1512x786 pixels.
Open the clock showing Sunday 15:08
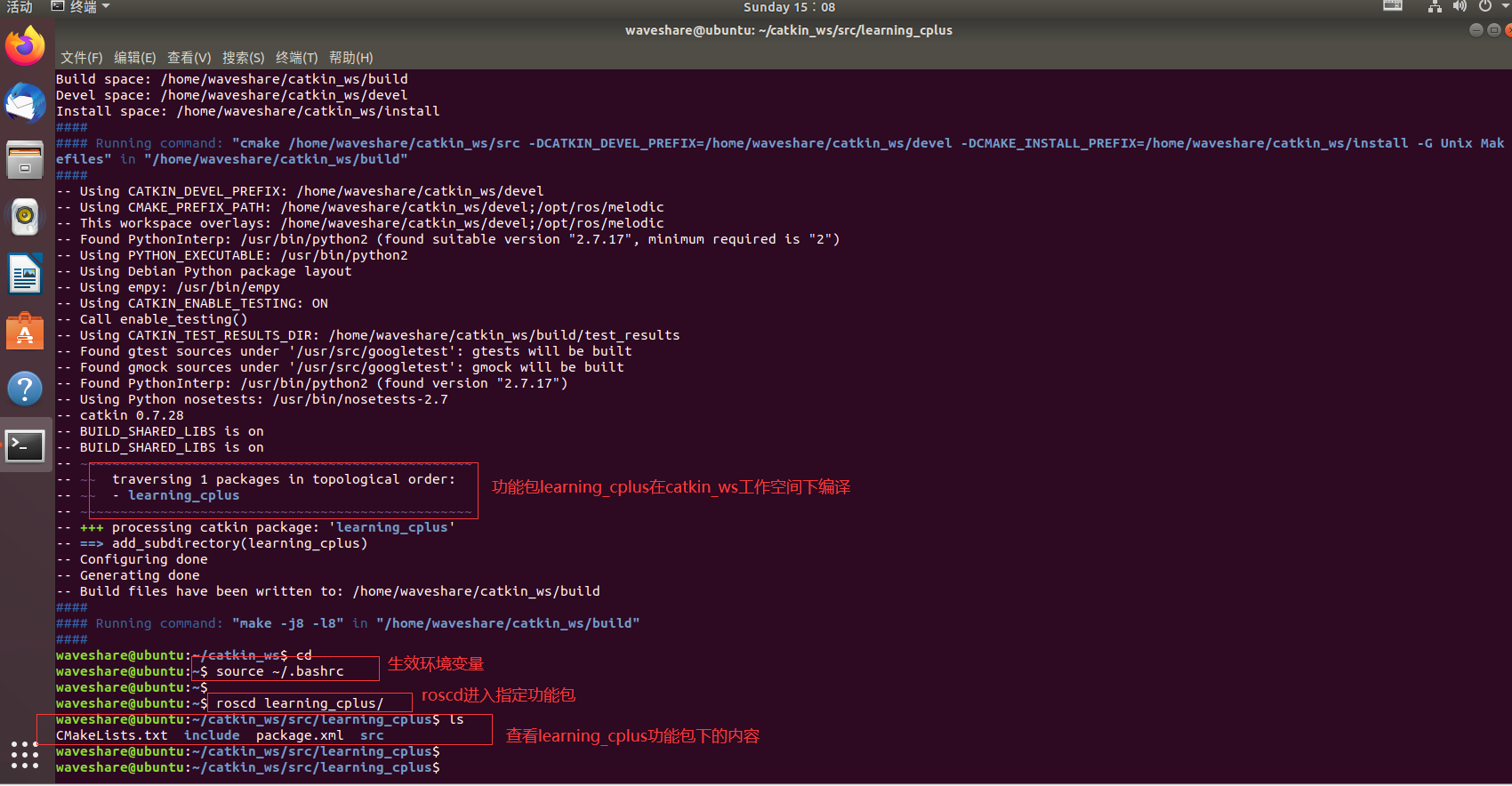pos(789,7)
